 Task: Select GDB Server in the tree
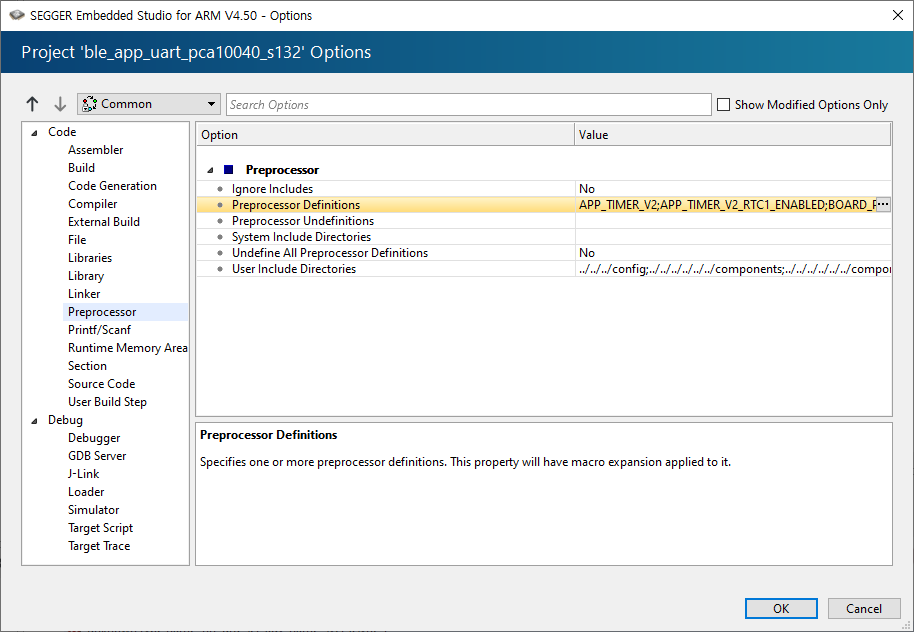coord(97,456)
